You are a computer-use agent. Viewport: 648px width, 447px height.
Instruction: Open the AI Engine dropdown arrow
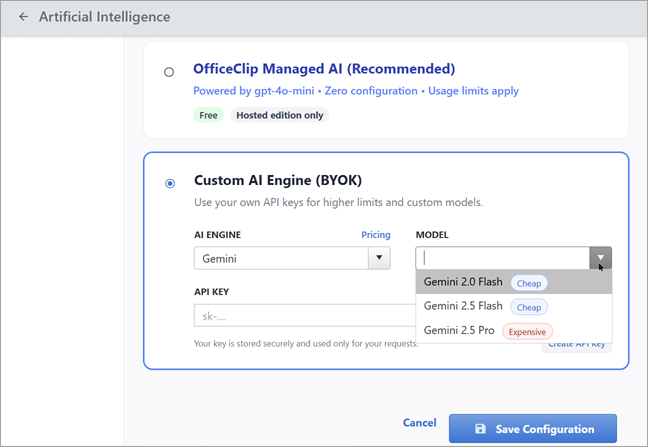coord(379,258)
